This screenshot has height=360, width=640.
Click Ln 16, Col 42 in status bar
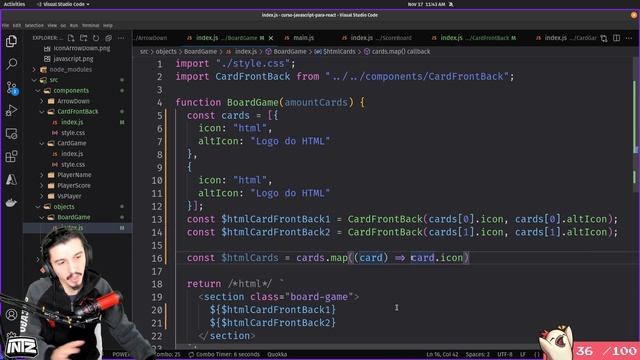pyautogui.click(x=442, y=354)
